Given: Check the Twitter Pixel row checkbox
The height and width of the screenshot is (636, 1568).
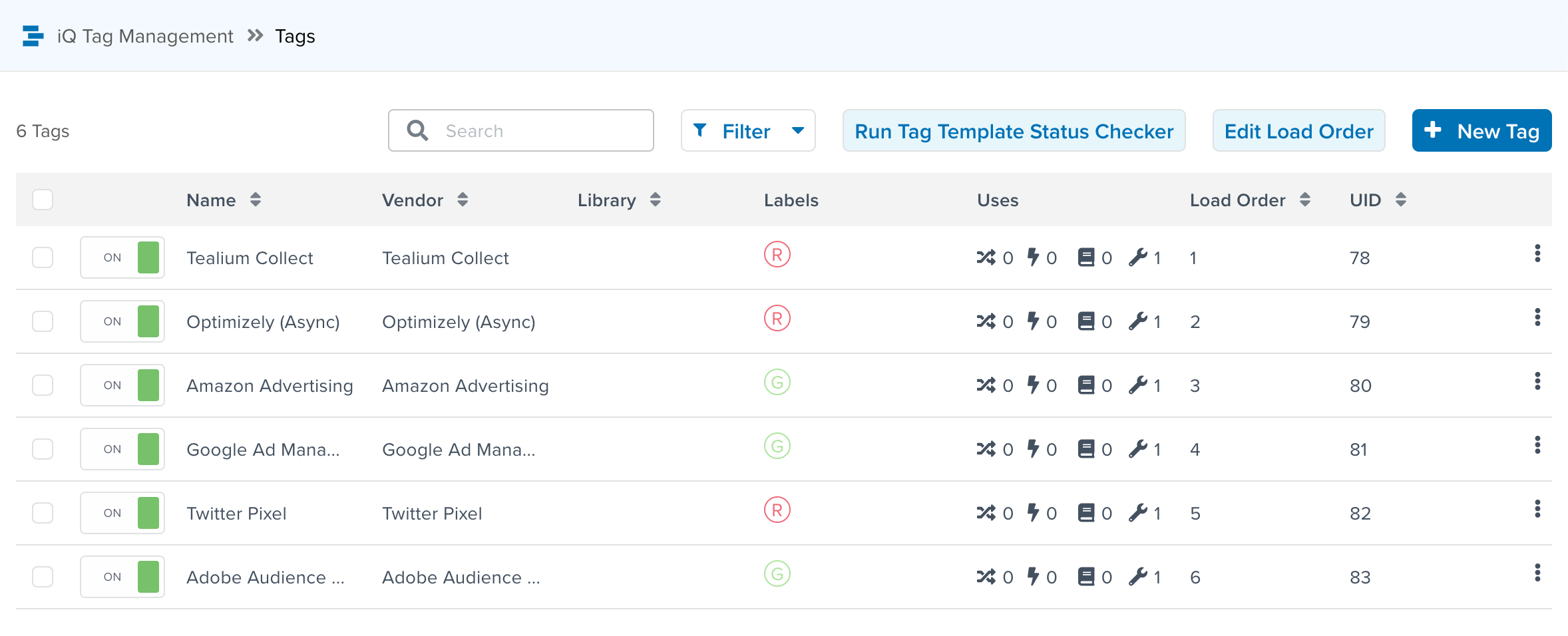Looking at the screenshot, I should 43,513.
